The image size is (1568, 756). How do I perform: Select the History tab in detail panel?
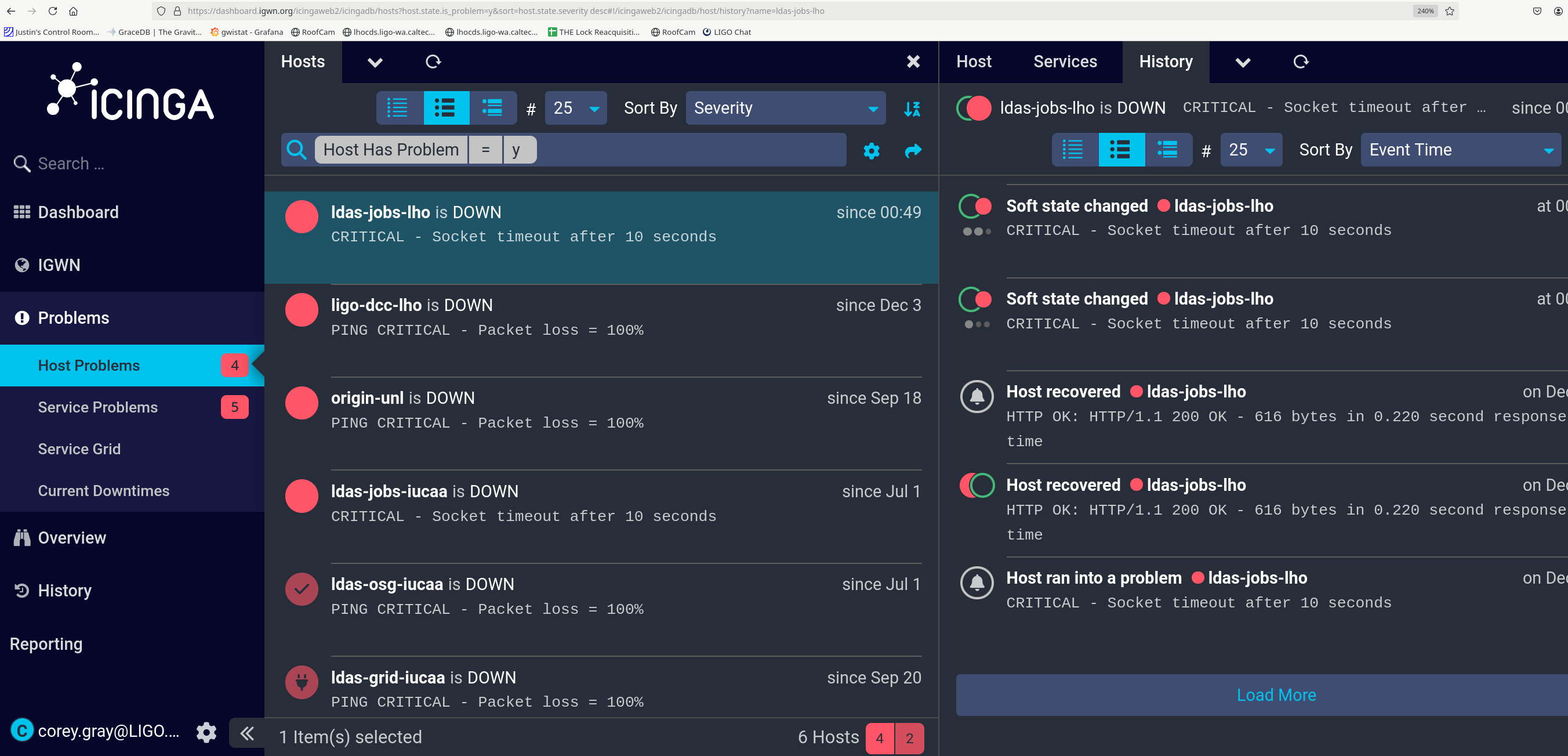point(1166,62)
